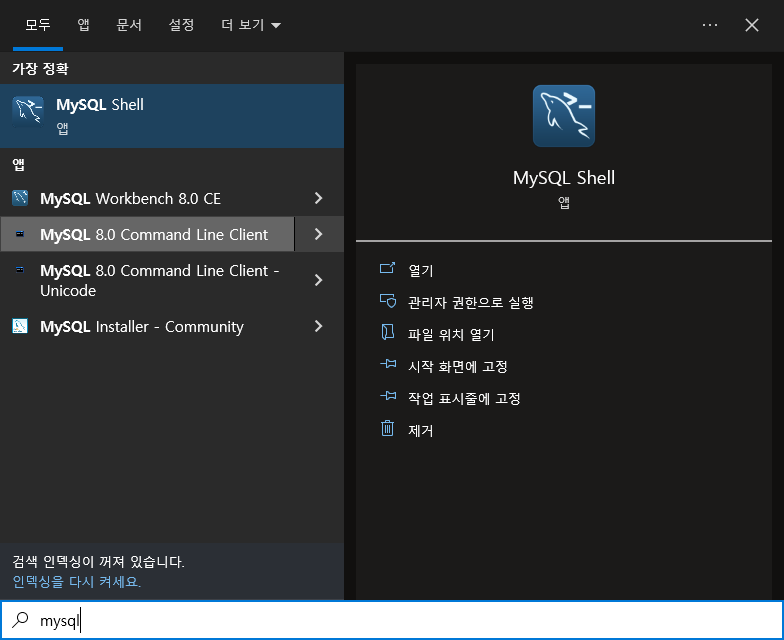Click the pin icon beside 작업 표시줄에 고정
Image resolution: width=784 pixels, height=640 pixels.
pyautogui.click(x=388, y=396)
